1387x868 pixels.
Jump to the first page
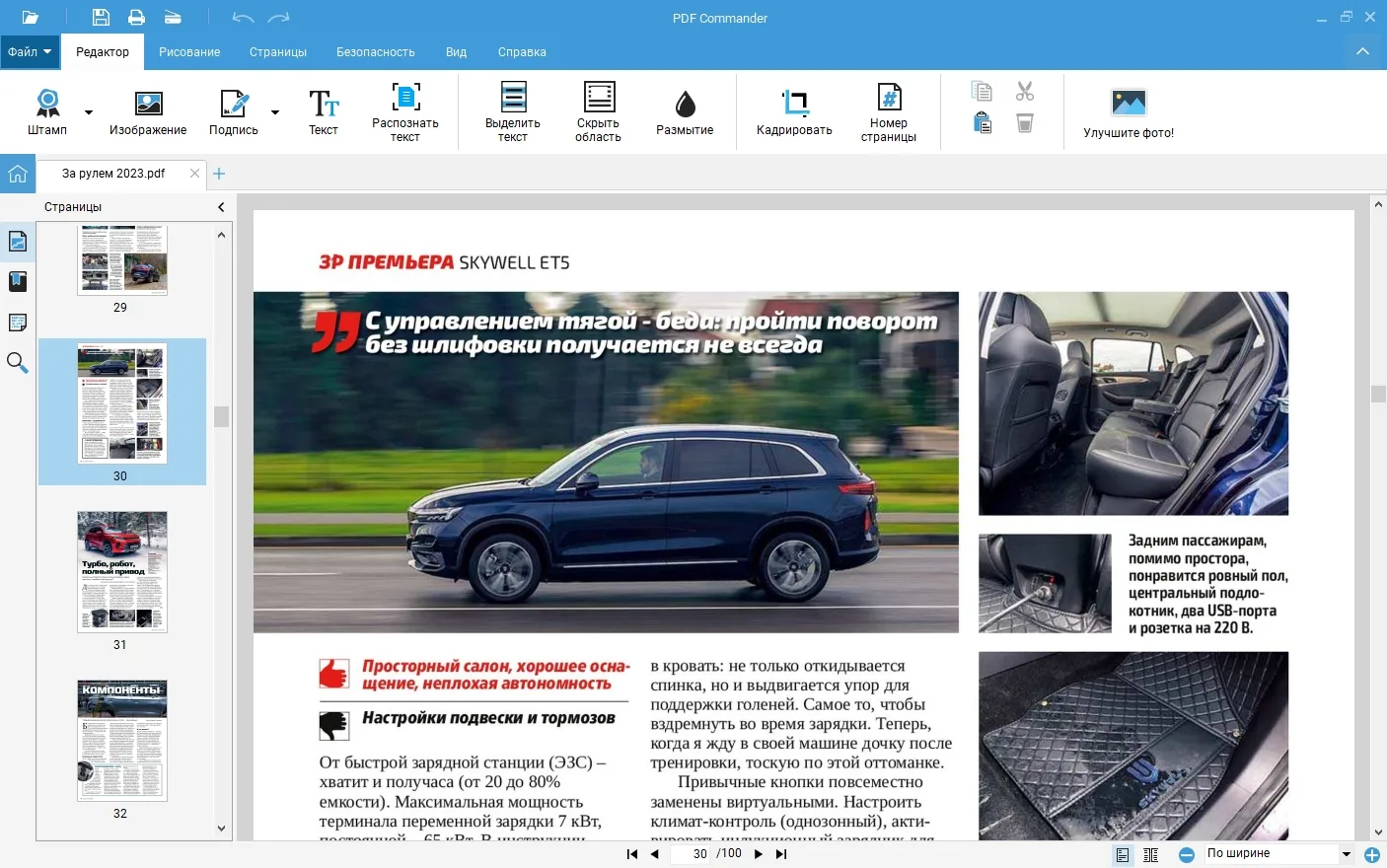click(x=632, y=854)
